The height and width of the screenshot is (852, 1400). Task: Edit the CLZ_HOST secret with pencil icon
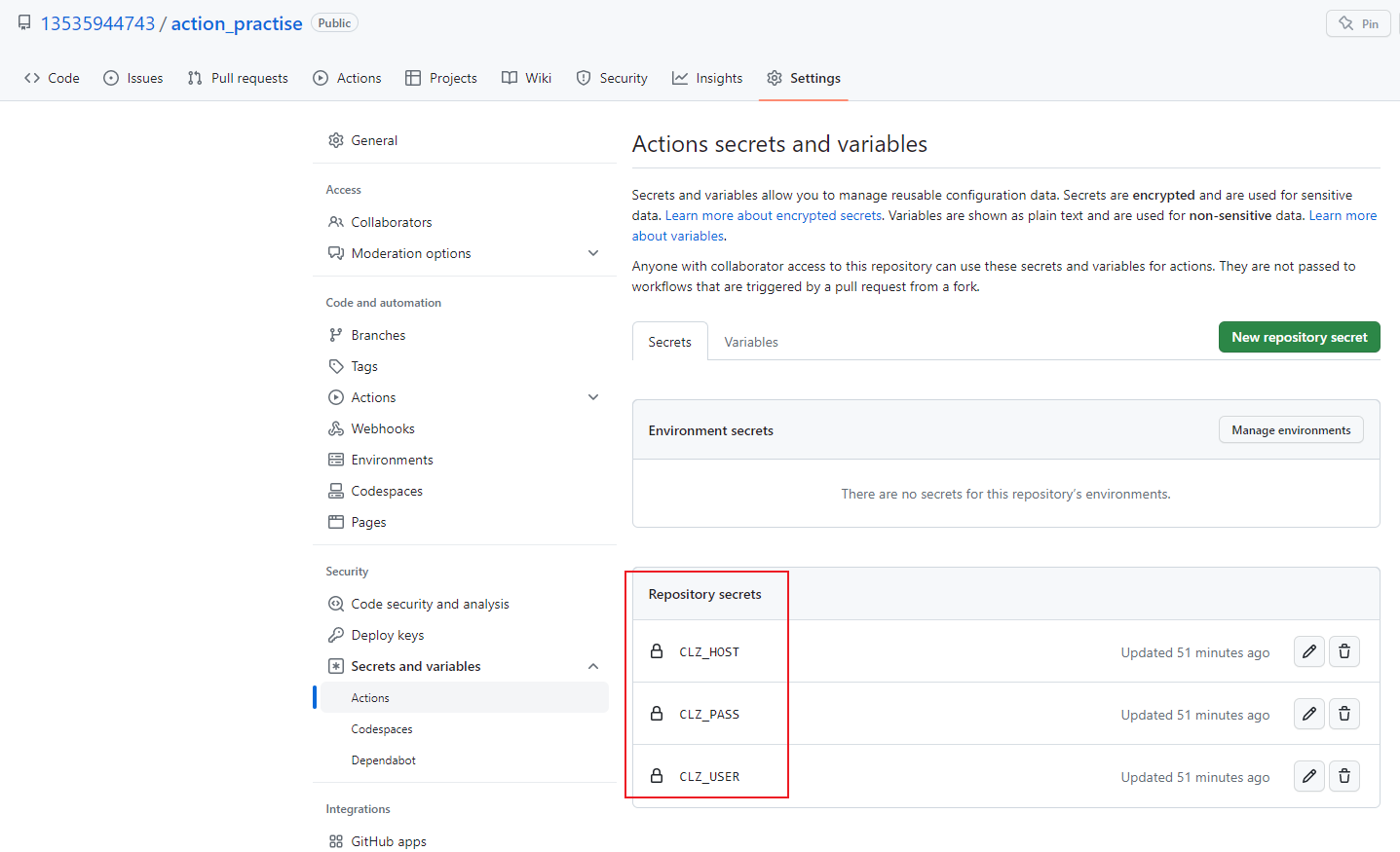tap(1309, 651)
